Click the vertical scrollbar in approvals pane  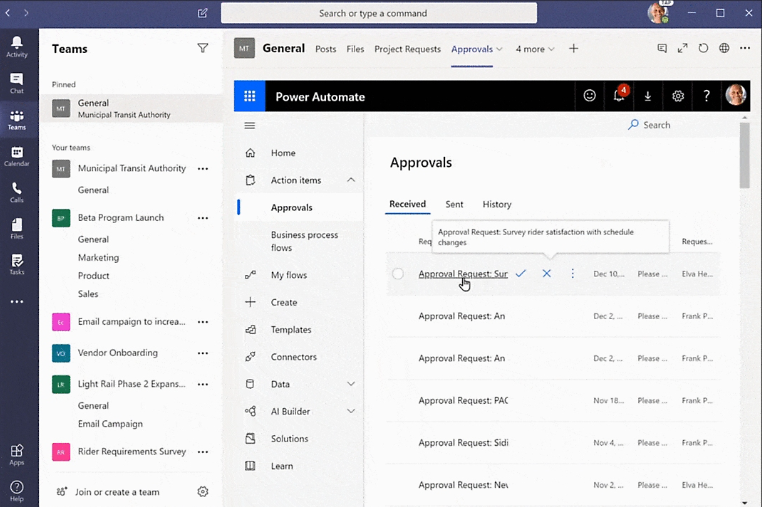click(745, 155)
